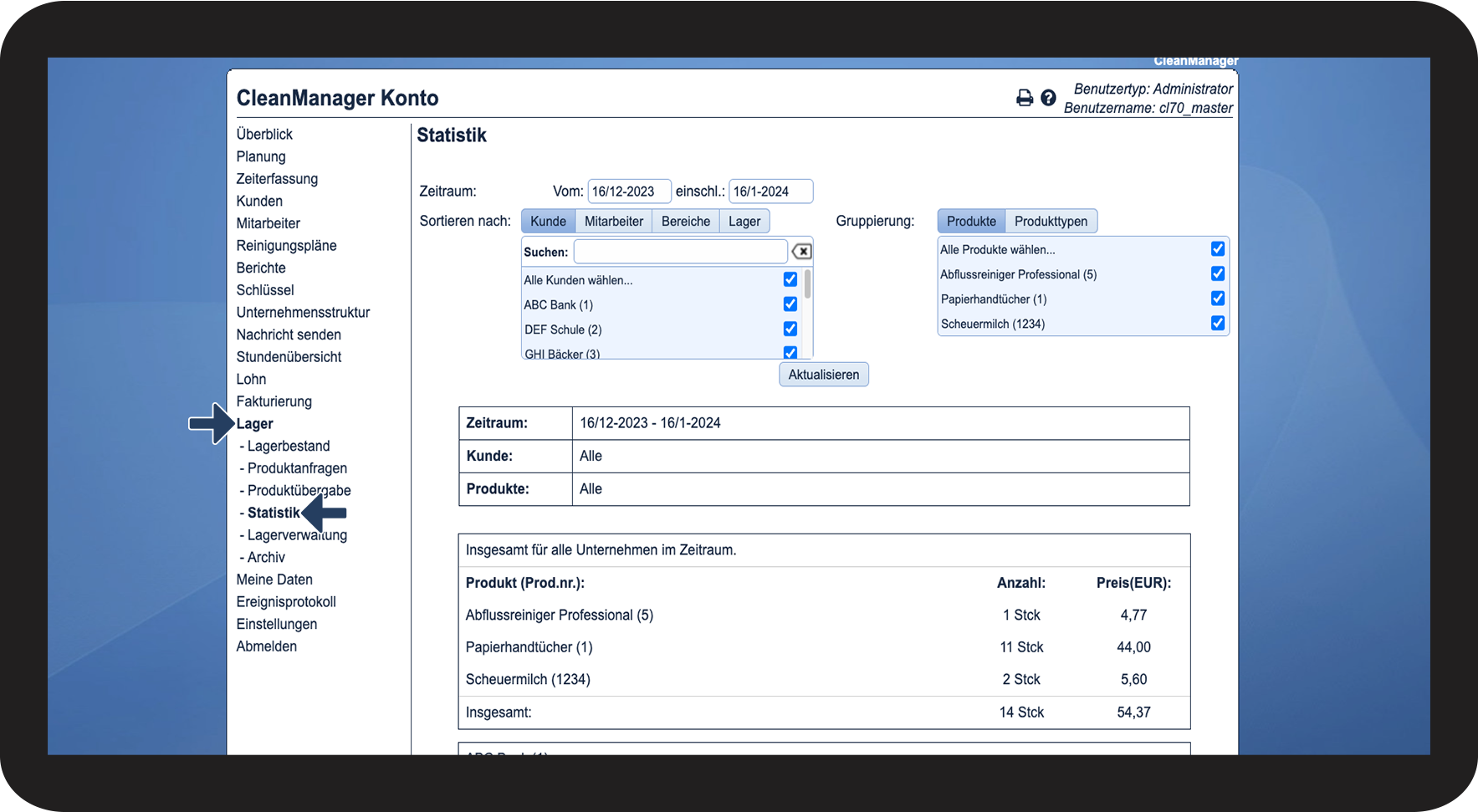Open Einstellungen from the sidebar
The height and width of the screenshot is (812, 1478).
[x=276, y=625]
